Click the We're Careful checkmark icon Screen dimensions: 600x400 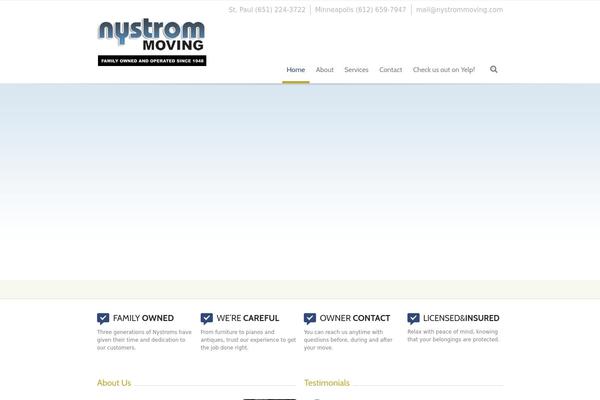pyautogui.click(x=207, y=318)
